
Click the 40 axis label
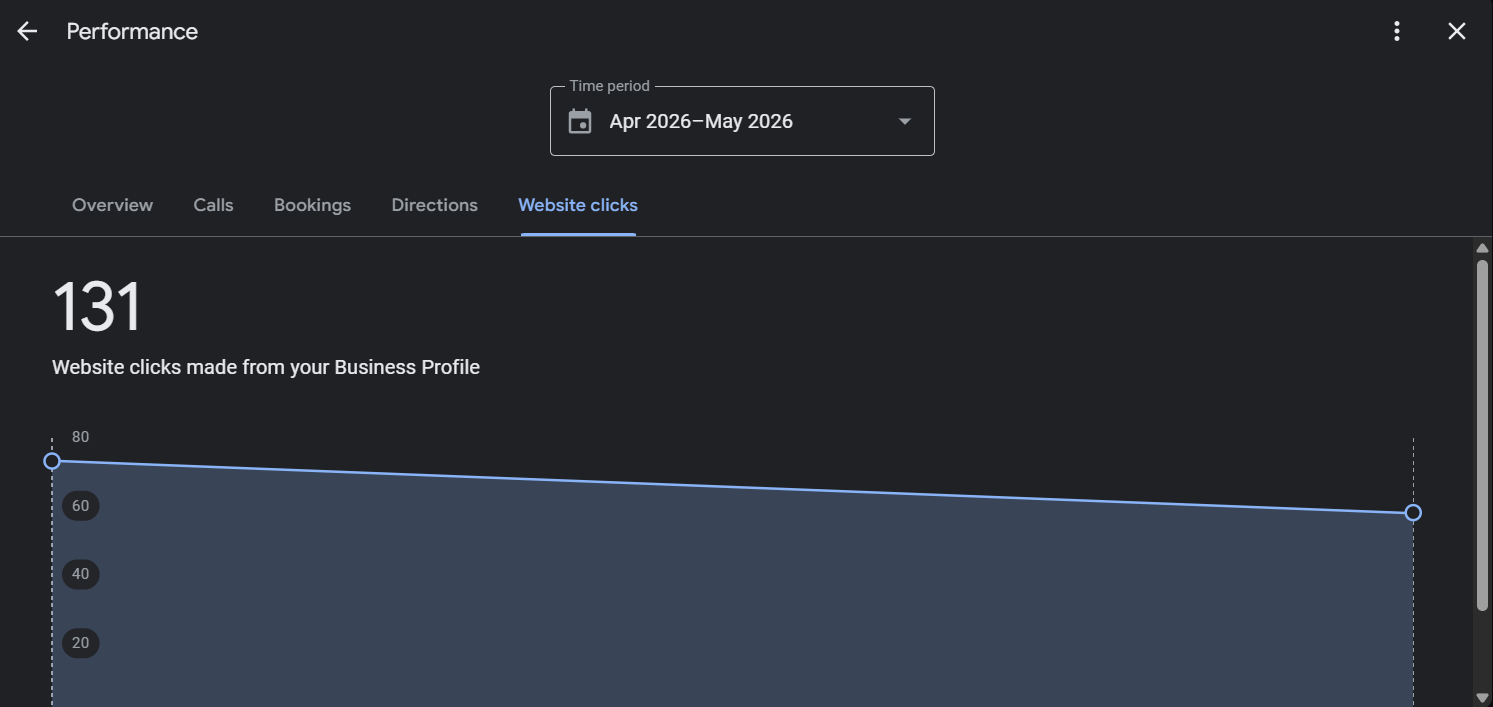[x=81, y=574]
